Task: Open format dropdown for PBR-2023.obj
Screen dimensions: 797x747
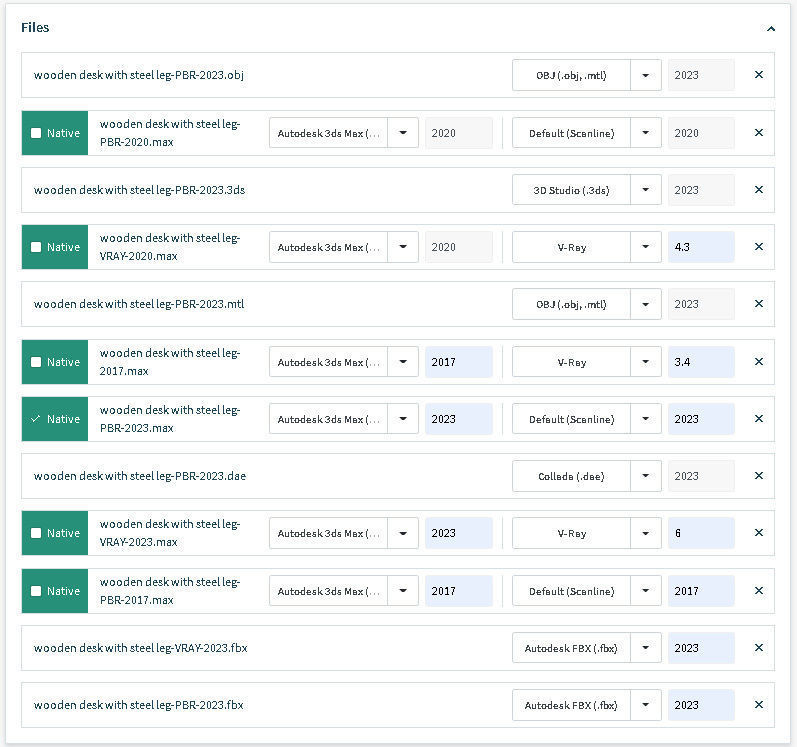Action: point(646,75)
